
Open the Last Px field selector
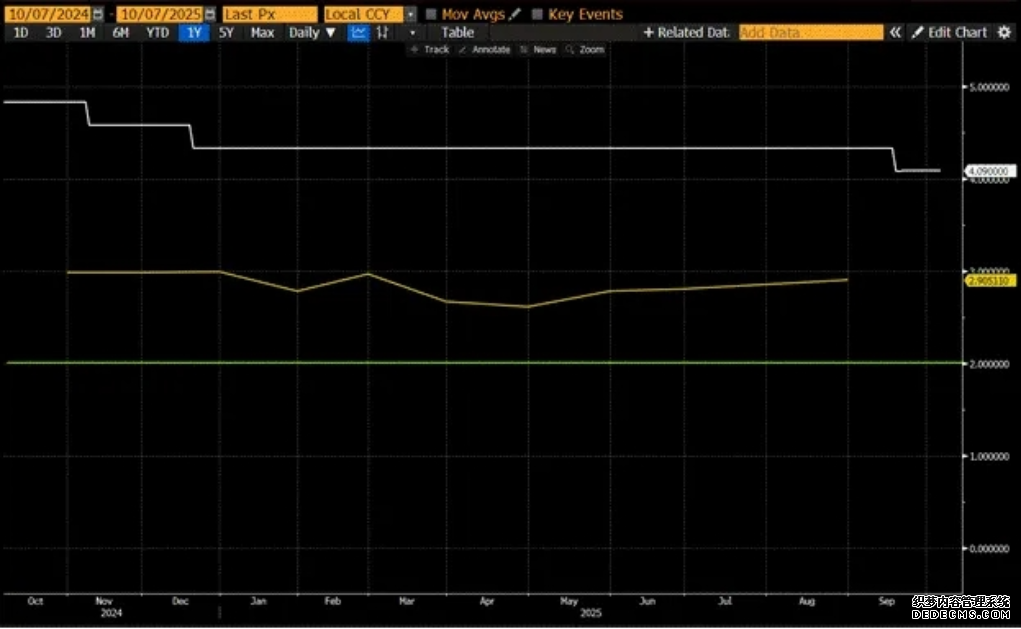pos(270,14)
